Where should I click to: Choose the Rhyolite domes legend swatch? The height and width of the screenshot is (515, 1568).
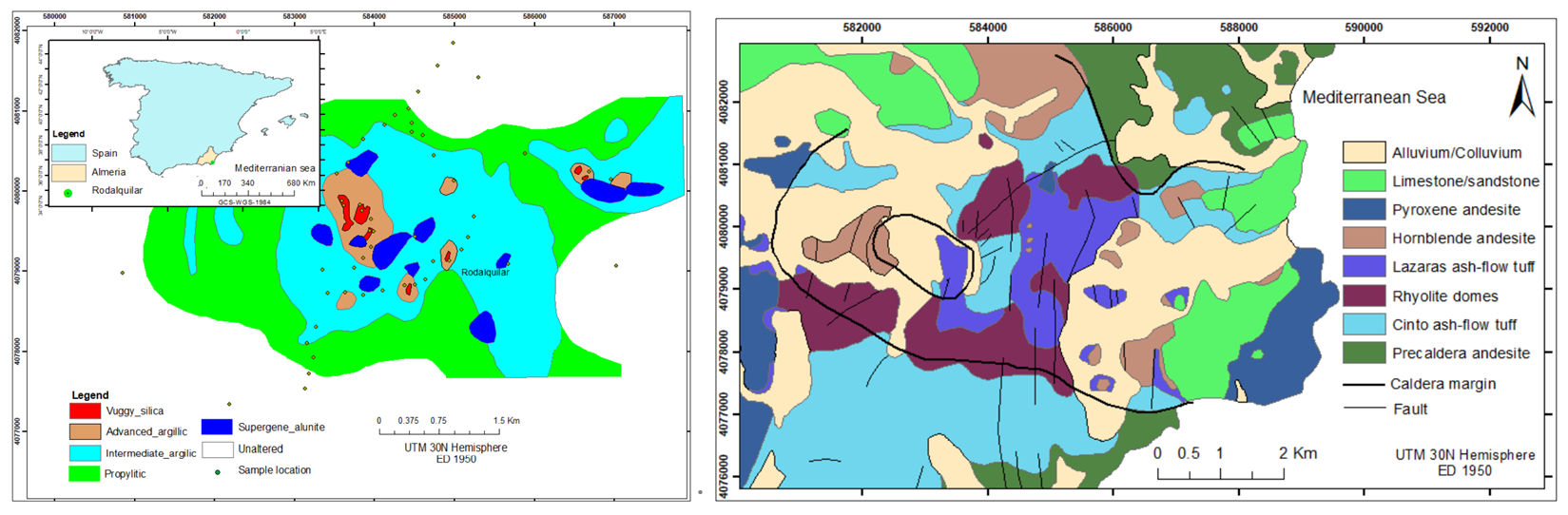click(x=1364, y=296)
